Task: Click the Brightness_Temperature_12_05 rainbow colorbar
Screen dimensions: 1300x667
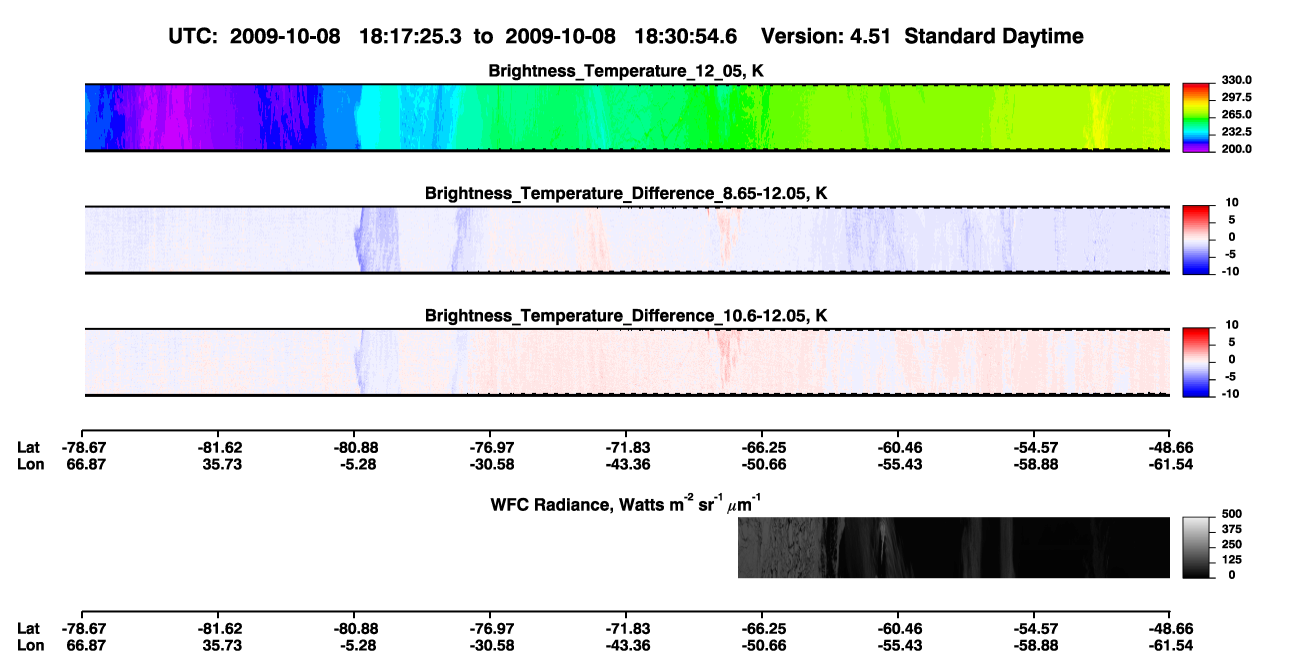Action: click(x=1196, y=117)
